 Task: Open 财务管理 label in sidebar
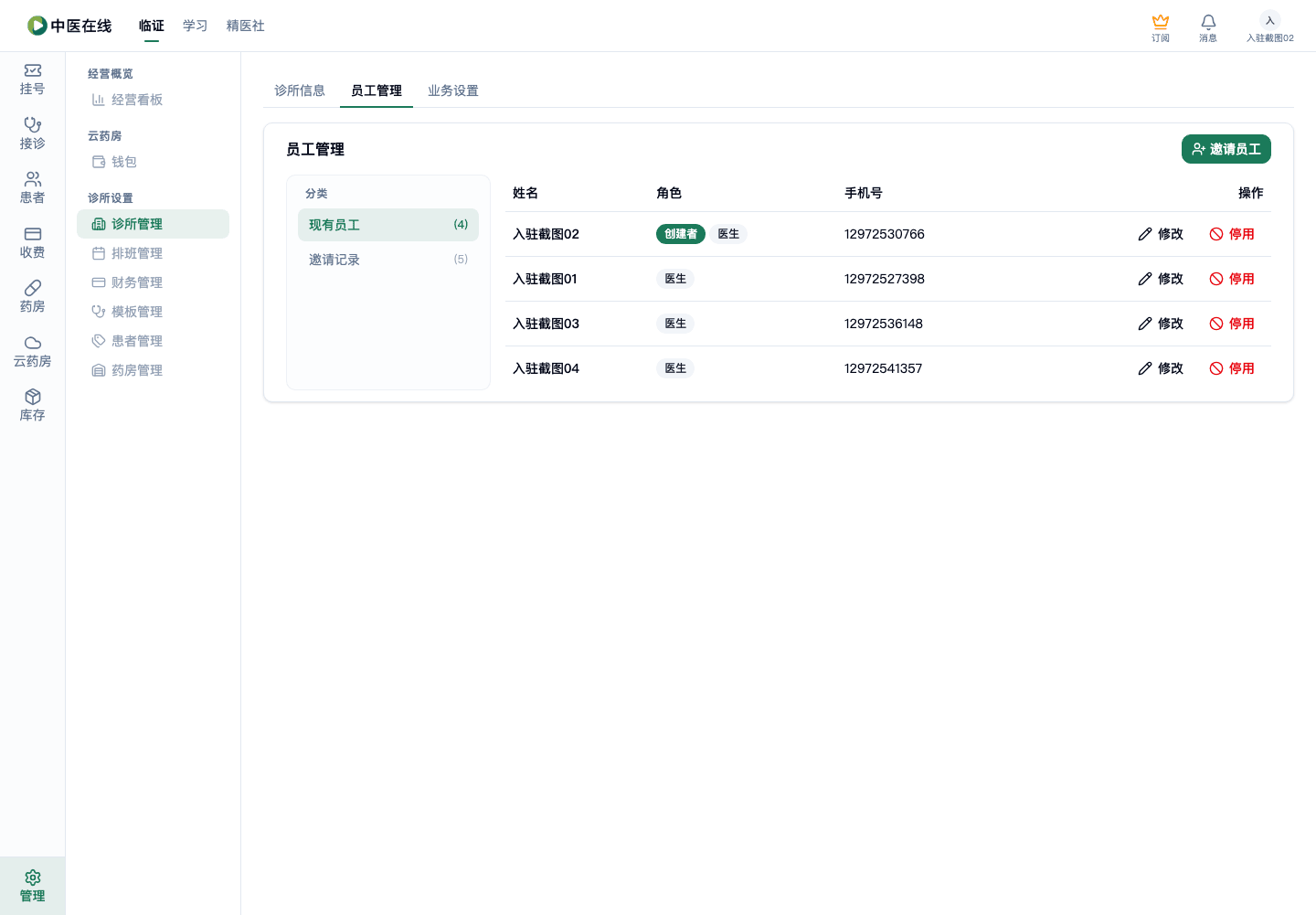[137, 282]
